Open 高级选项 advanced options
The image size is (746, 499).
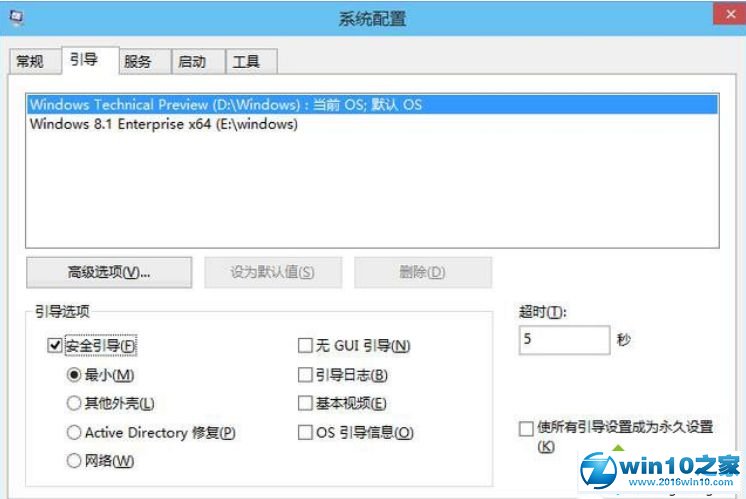[108, 272]
